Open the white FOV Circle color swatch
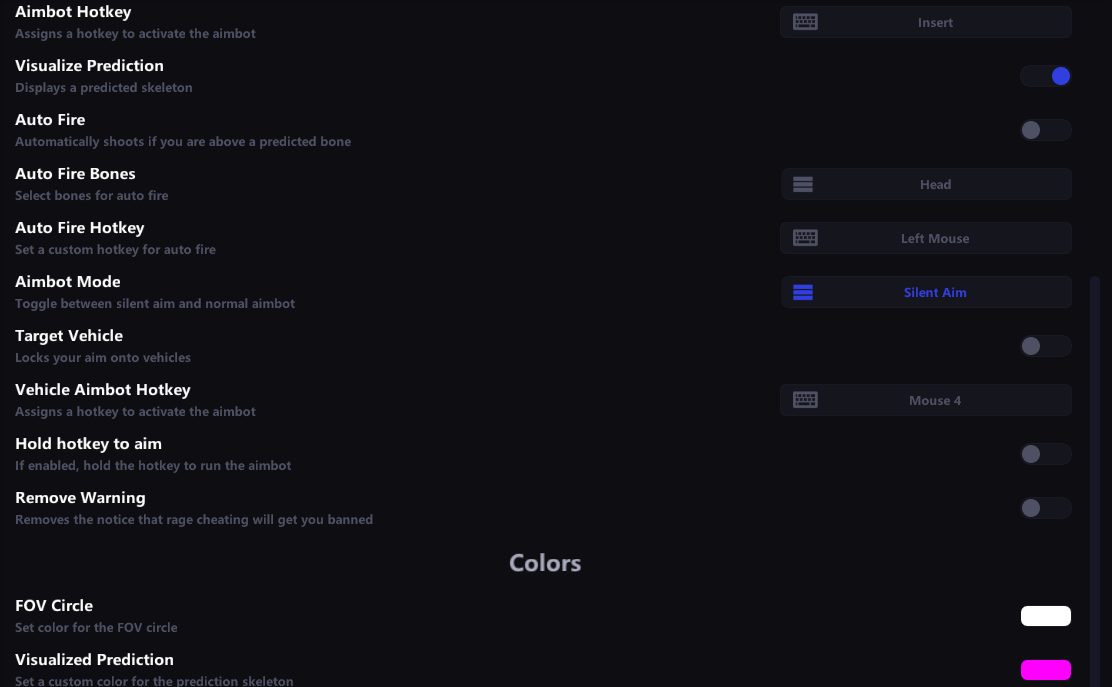Screen dimensions: 1112x687 [1046, 616]
